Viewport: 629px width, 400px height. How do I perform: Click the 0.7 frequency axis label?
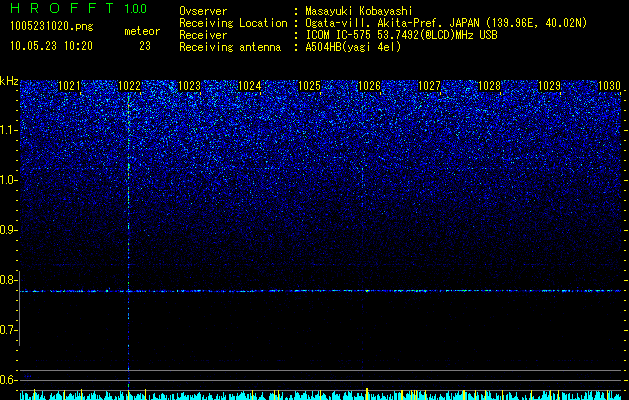point(8,331)
